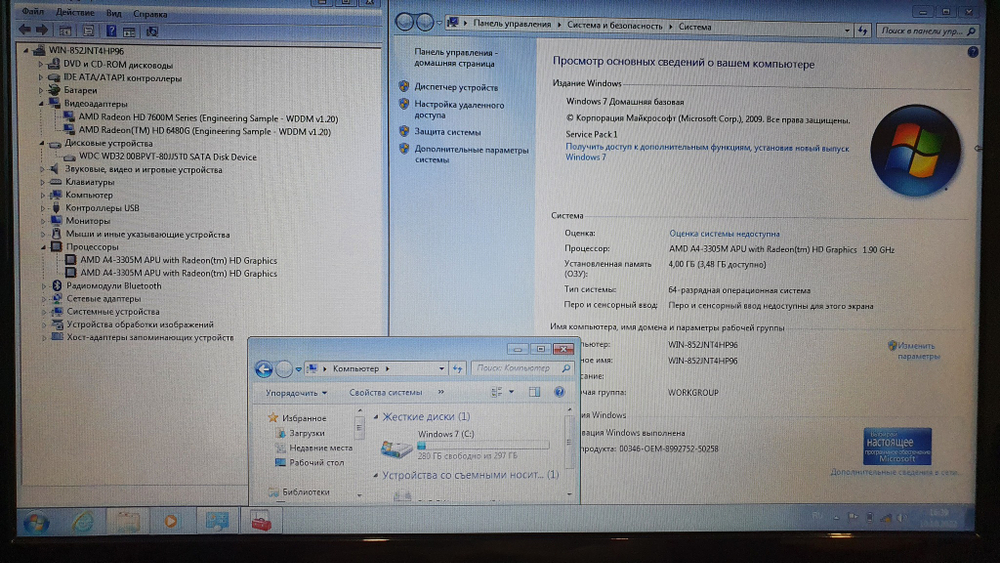Viewport: 1000px width, 563px height.
Task: Click the Клавиатуры keyboard icon
Action: pos(55,182)
